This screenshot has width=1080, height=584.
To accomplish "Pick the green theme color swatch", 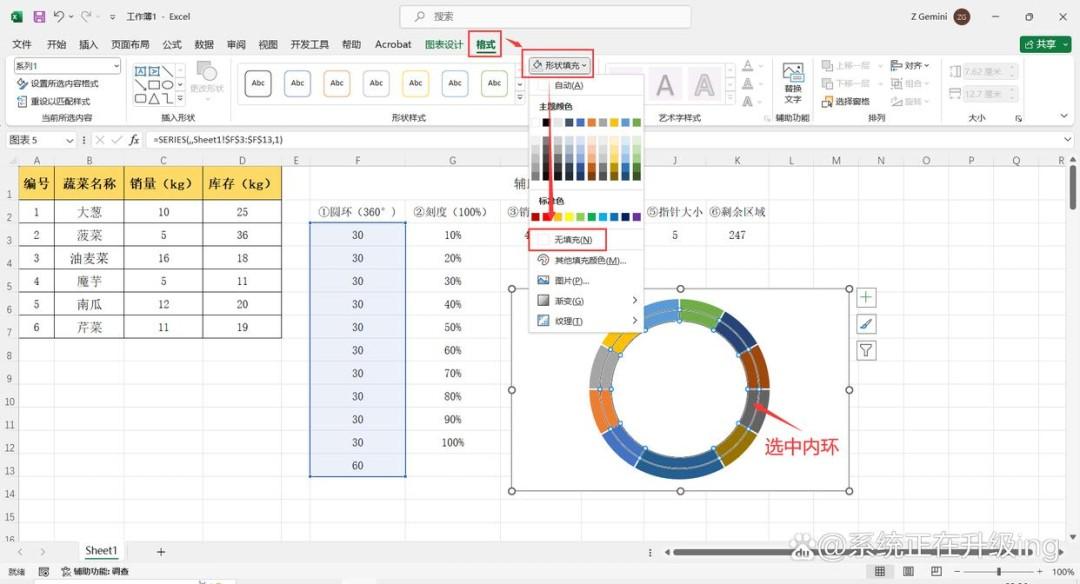I will (x=636, y=123).
